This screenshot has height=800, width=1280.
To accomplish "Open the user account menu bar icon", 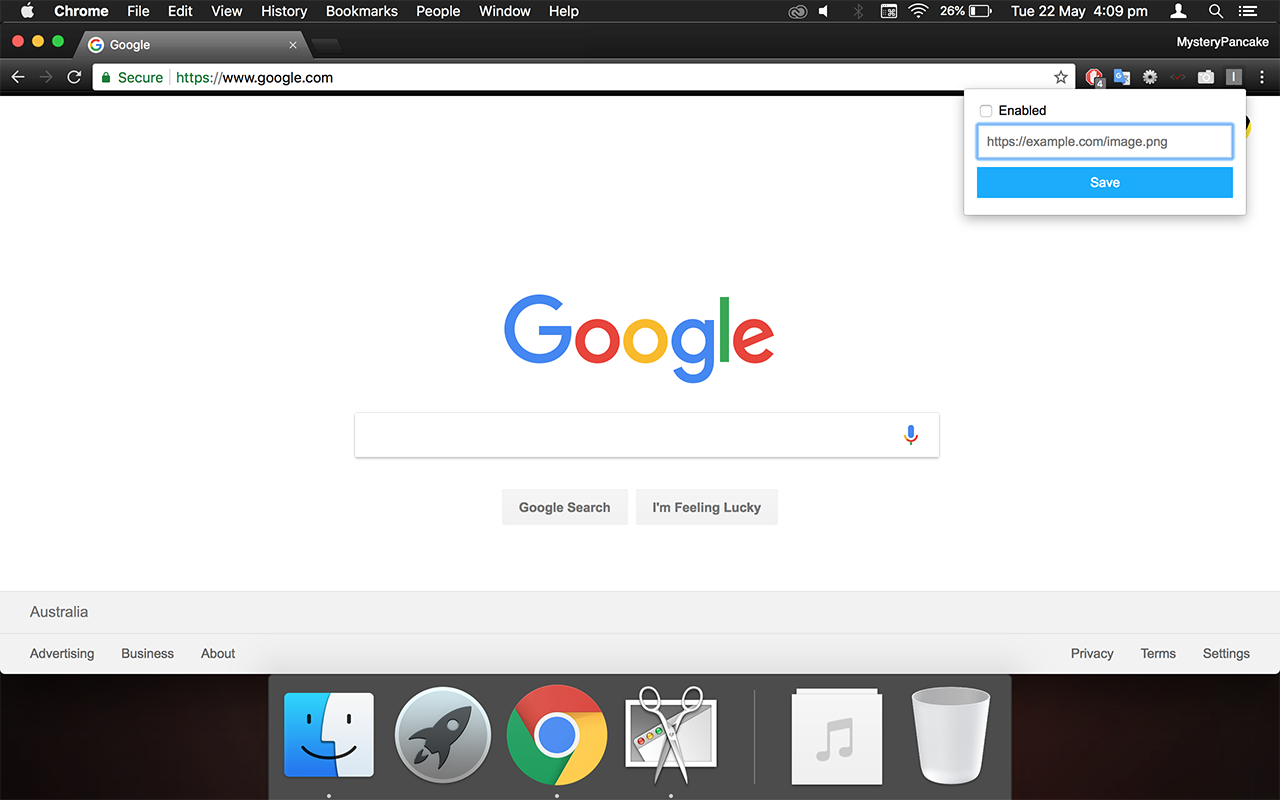I will click(1179, 11).
